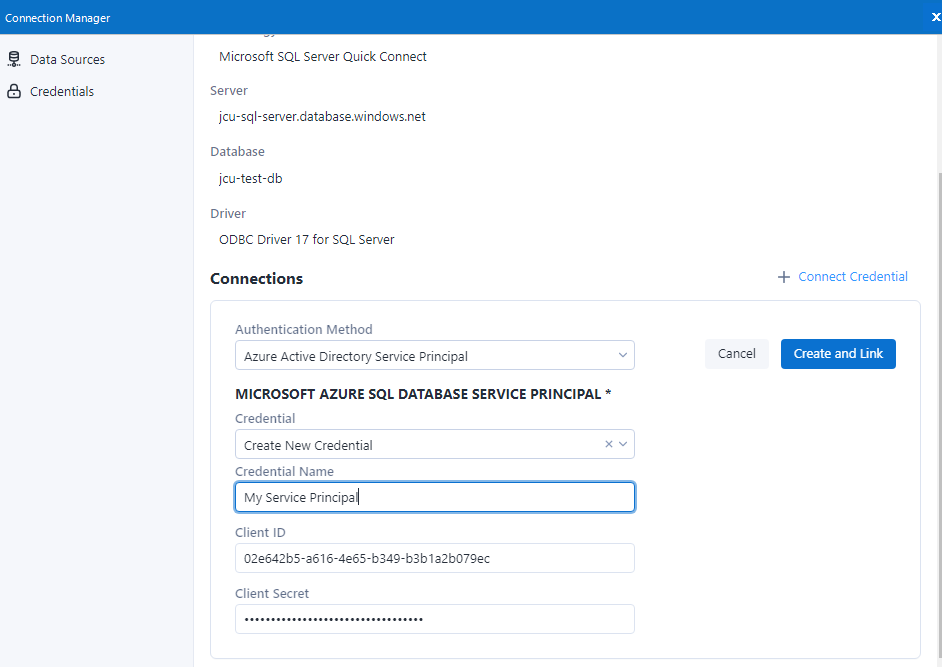942x667 pixels.
Task: Switch to the Credentials section
Action: tap(62, 92)
